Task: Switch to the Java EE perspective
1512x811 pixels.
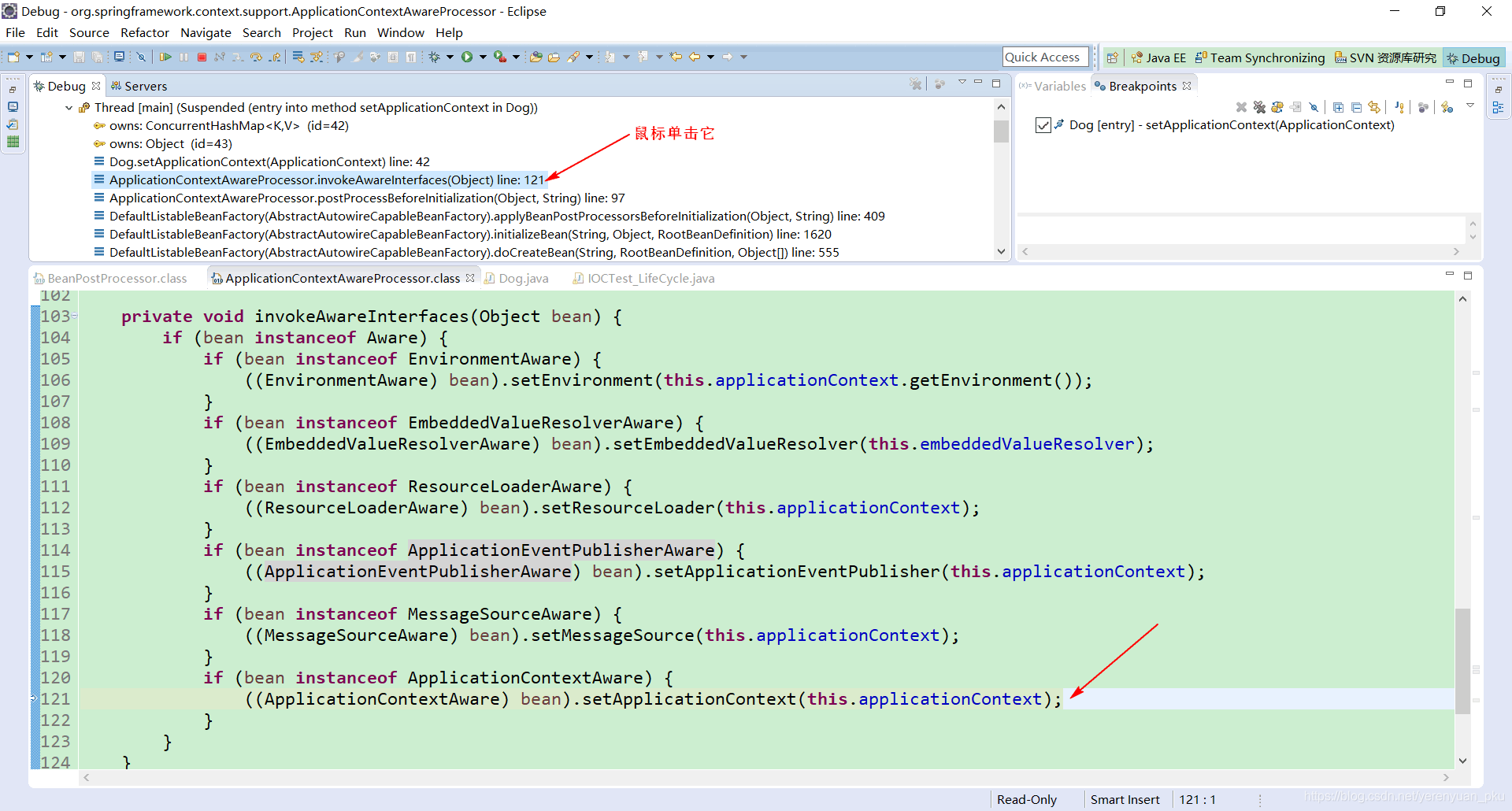Action: point(1158,57)
